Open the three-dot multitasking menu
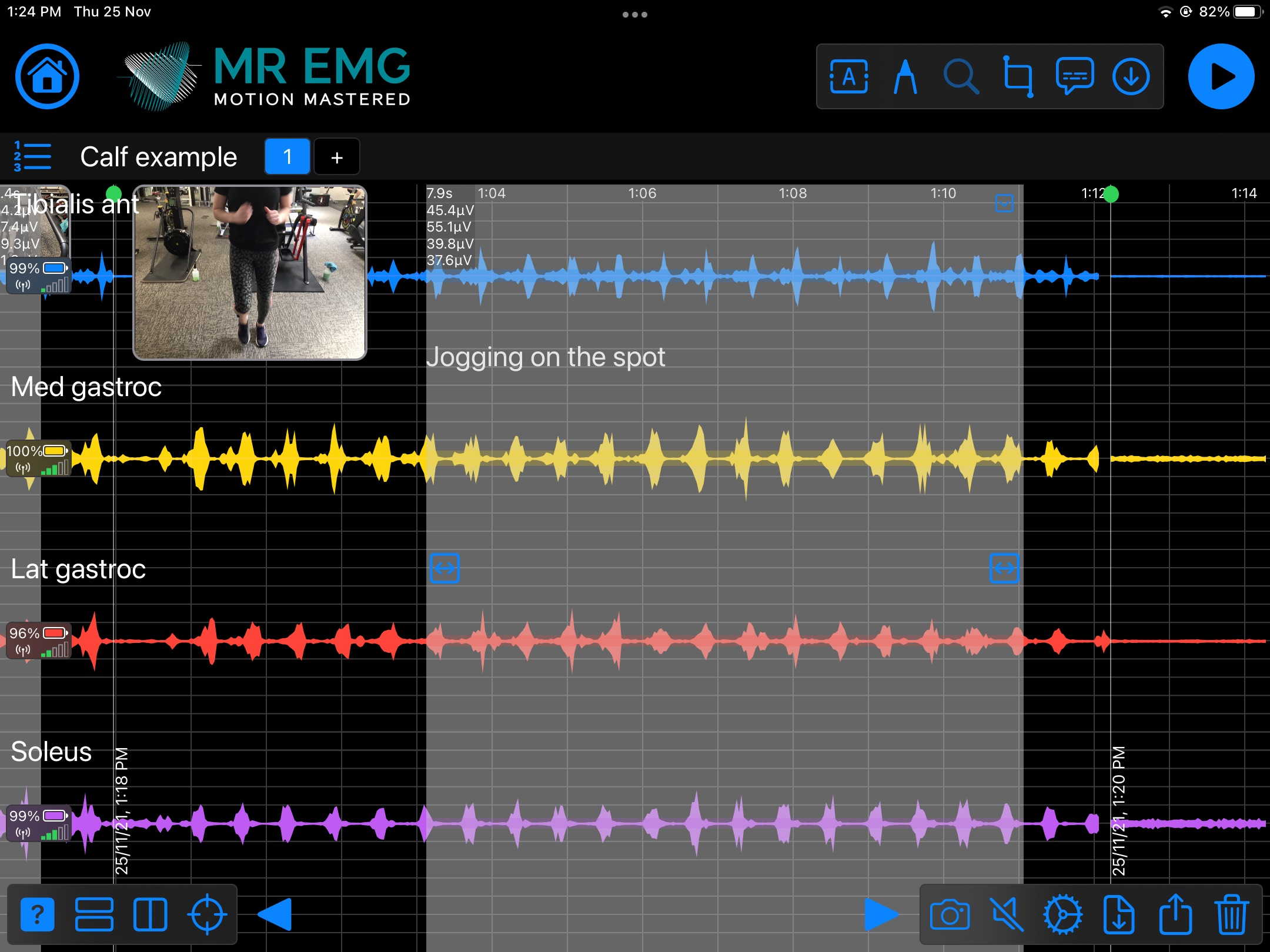Viewport: 1270px width, 952px height. (x=635, y=15)
